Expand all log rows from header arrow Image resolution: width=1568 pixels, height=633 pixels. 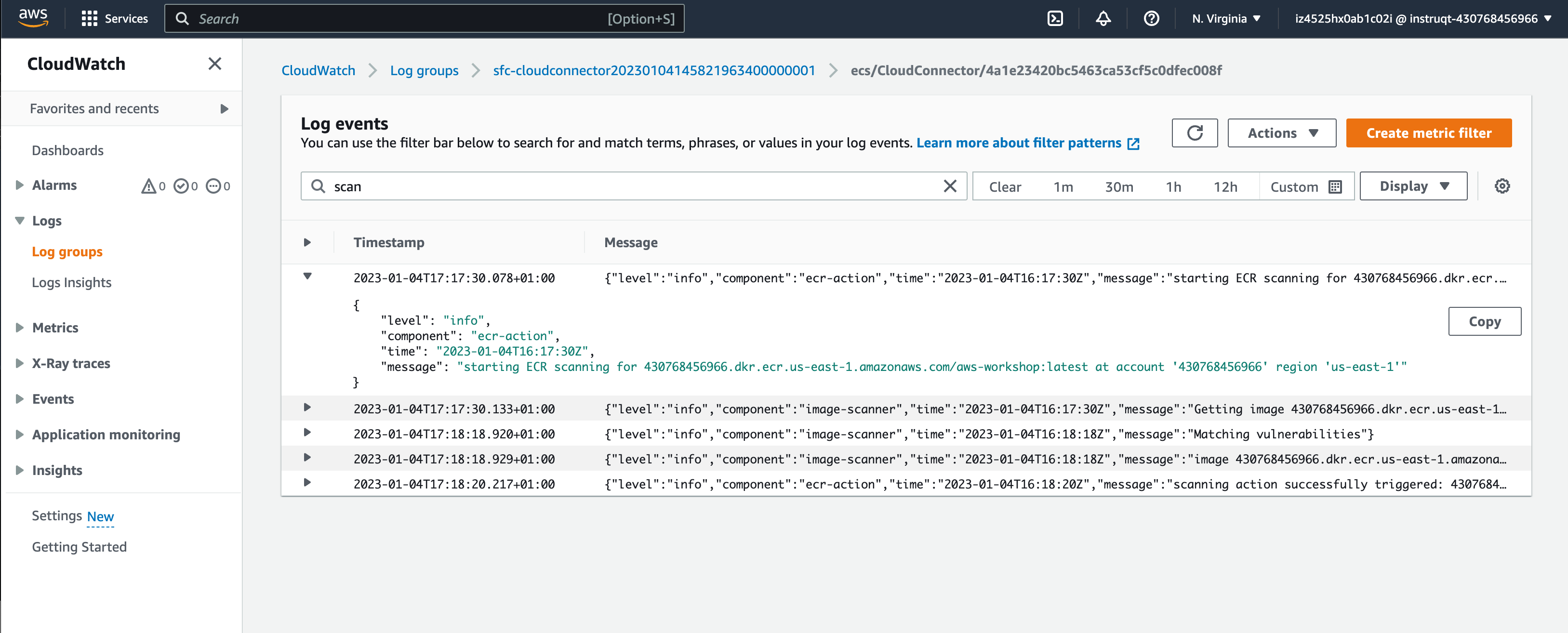[307, 242]
